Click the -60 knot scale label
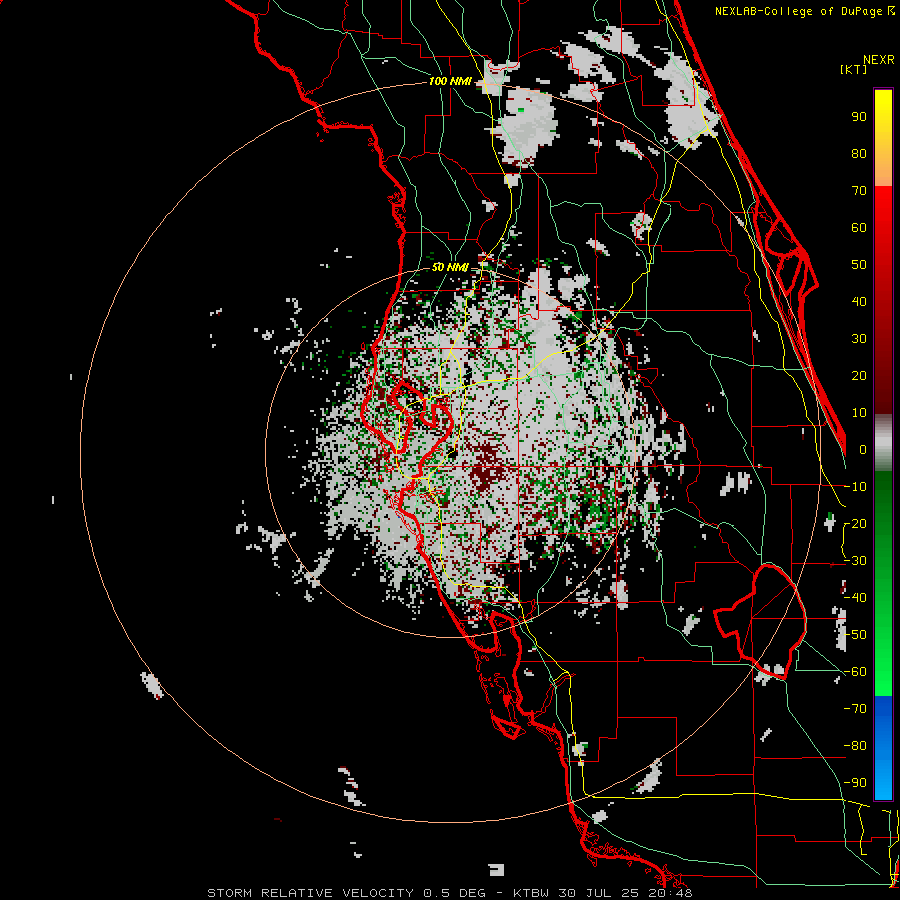The height and width of the screenshot is (900, 900). 855,672
